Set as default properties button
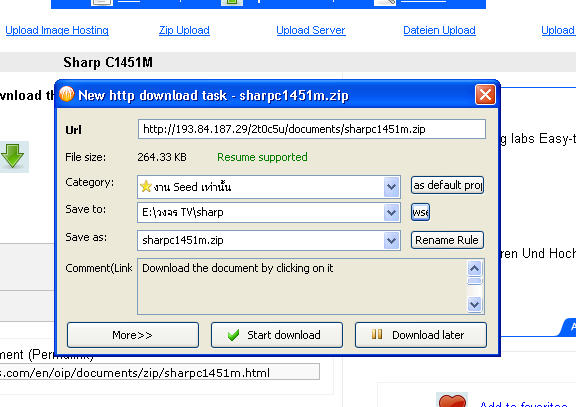The height and width of the screenshot is (407, 576). 447,185
